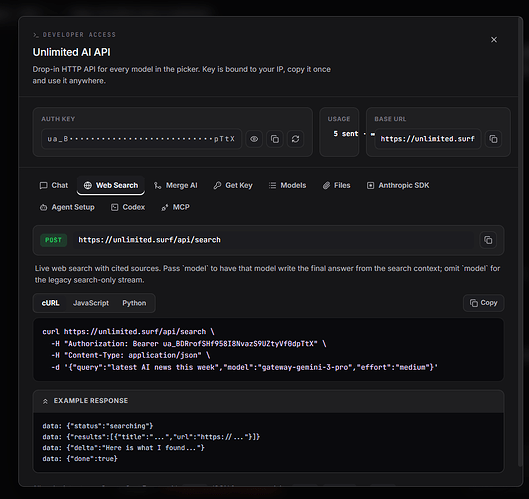529x499 pixels.
Task: Show the JavaScript code sample
Action: pyautogui.click(x=91, y=303)
